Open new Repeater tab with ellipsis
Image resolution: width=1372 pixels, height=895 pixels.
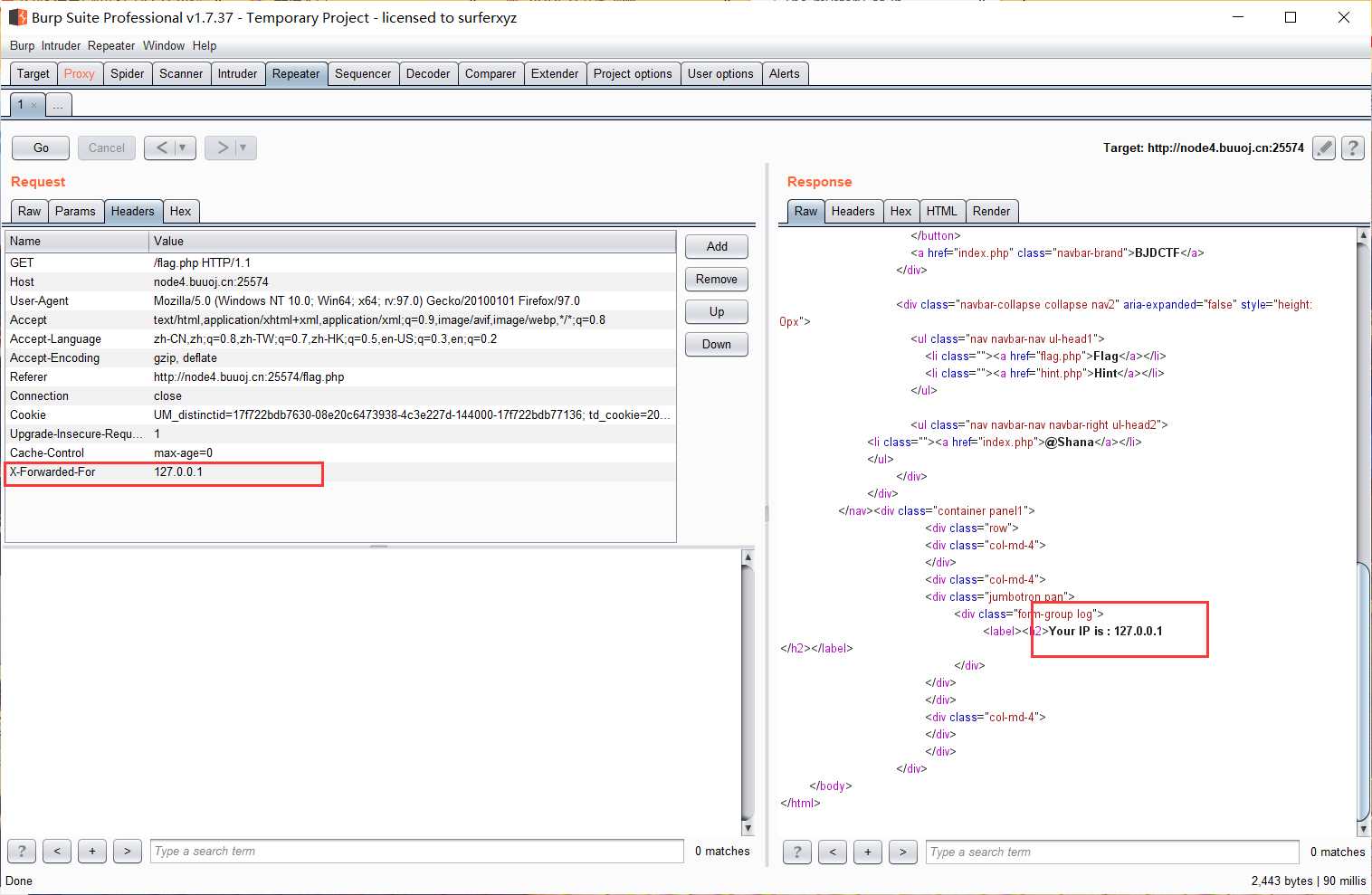coord(58,105)
